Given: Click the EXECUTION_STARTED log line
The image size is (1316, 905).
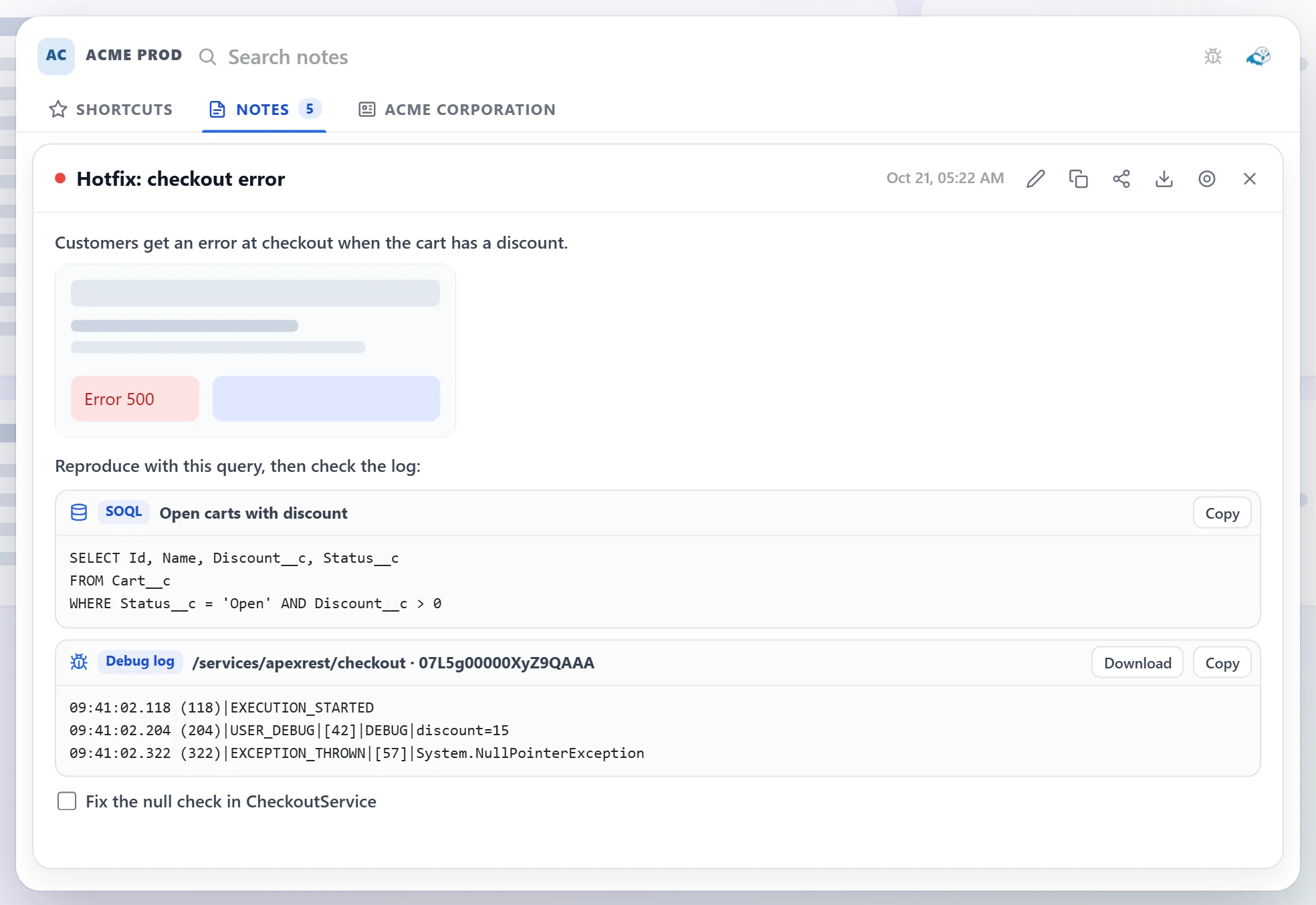Looking at the screenshot, I should 221,708.
